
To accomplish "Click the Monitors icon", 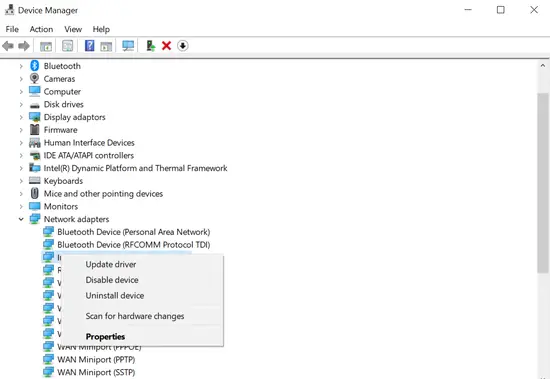I will click(x=35, y=206).
